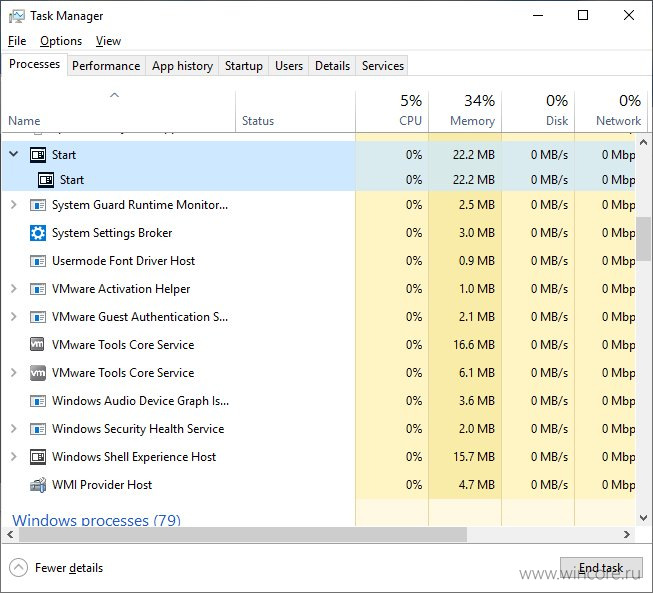This screenshot has width=653, height=593.
Task: Click the Usermode Font Driver Host icon
Action: (x=38, y=261)
